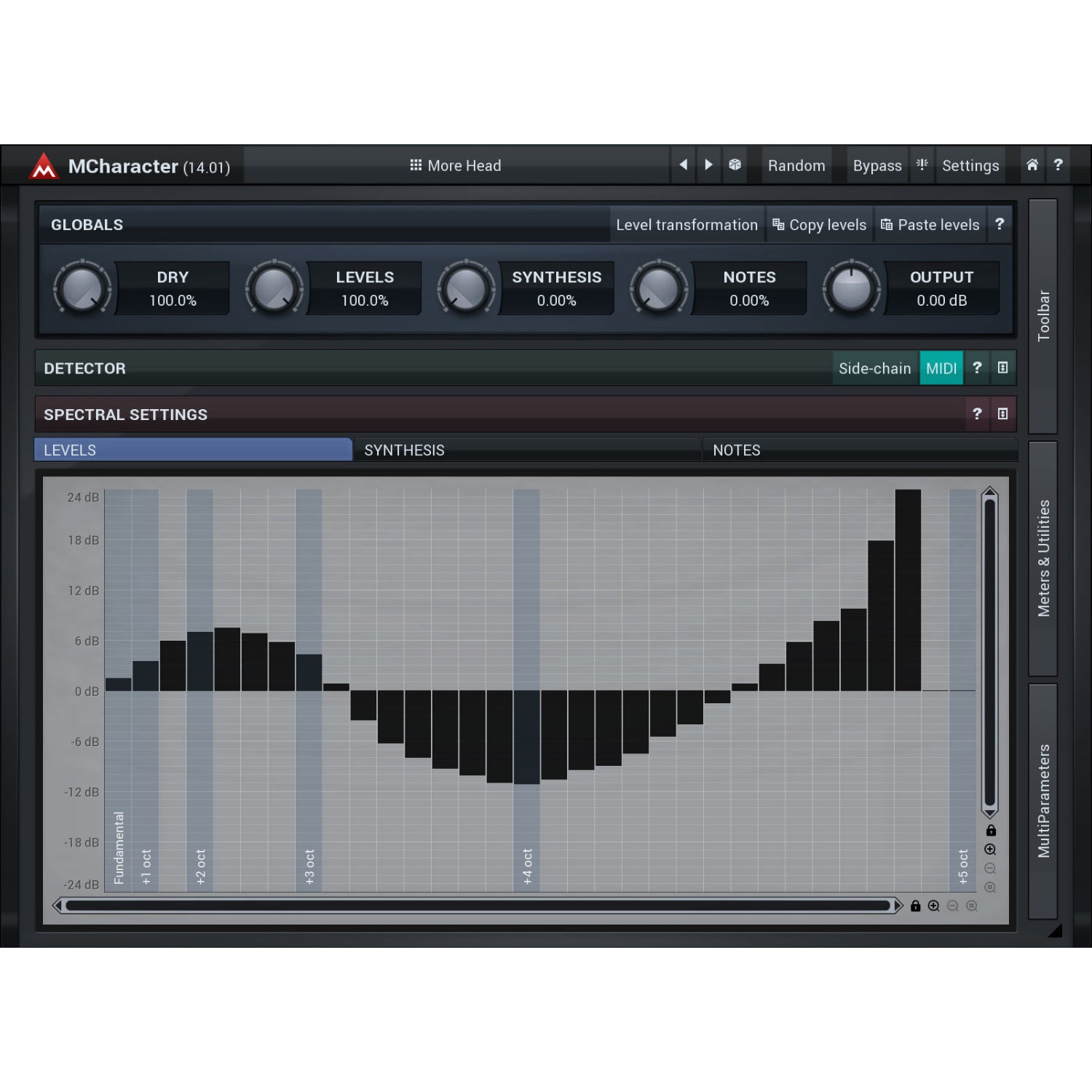Click the dice randomize preset icon

pos(735,165)
